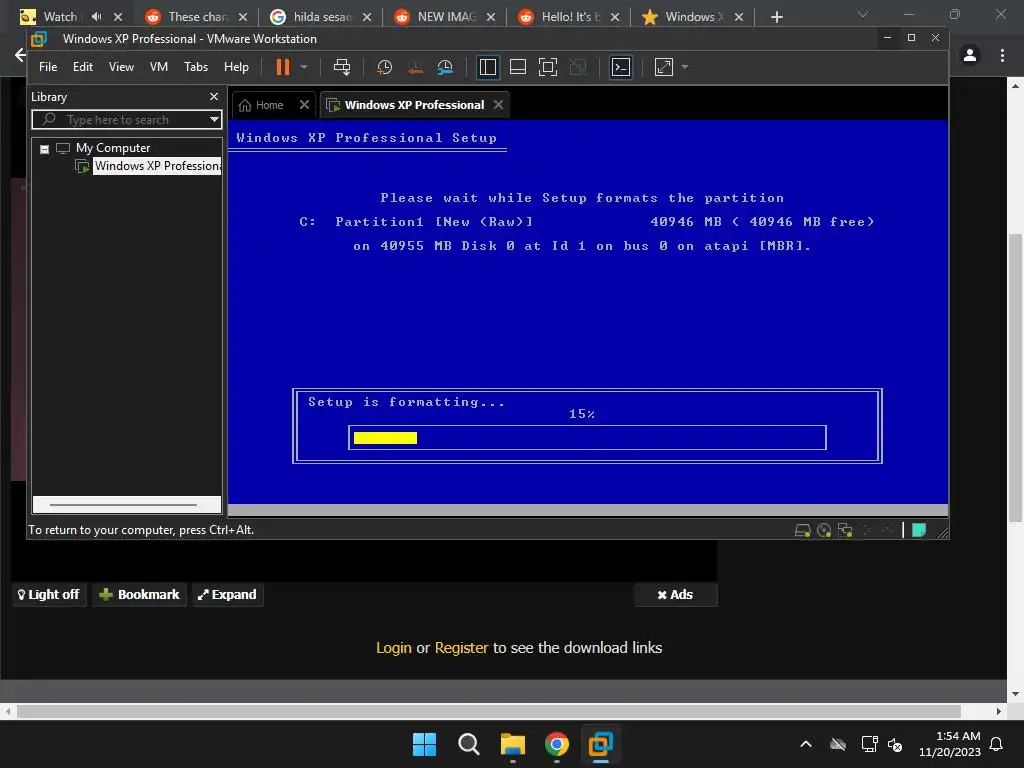Open the Windows Start menu
The image size is (1024, 768).
point(424,744)
